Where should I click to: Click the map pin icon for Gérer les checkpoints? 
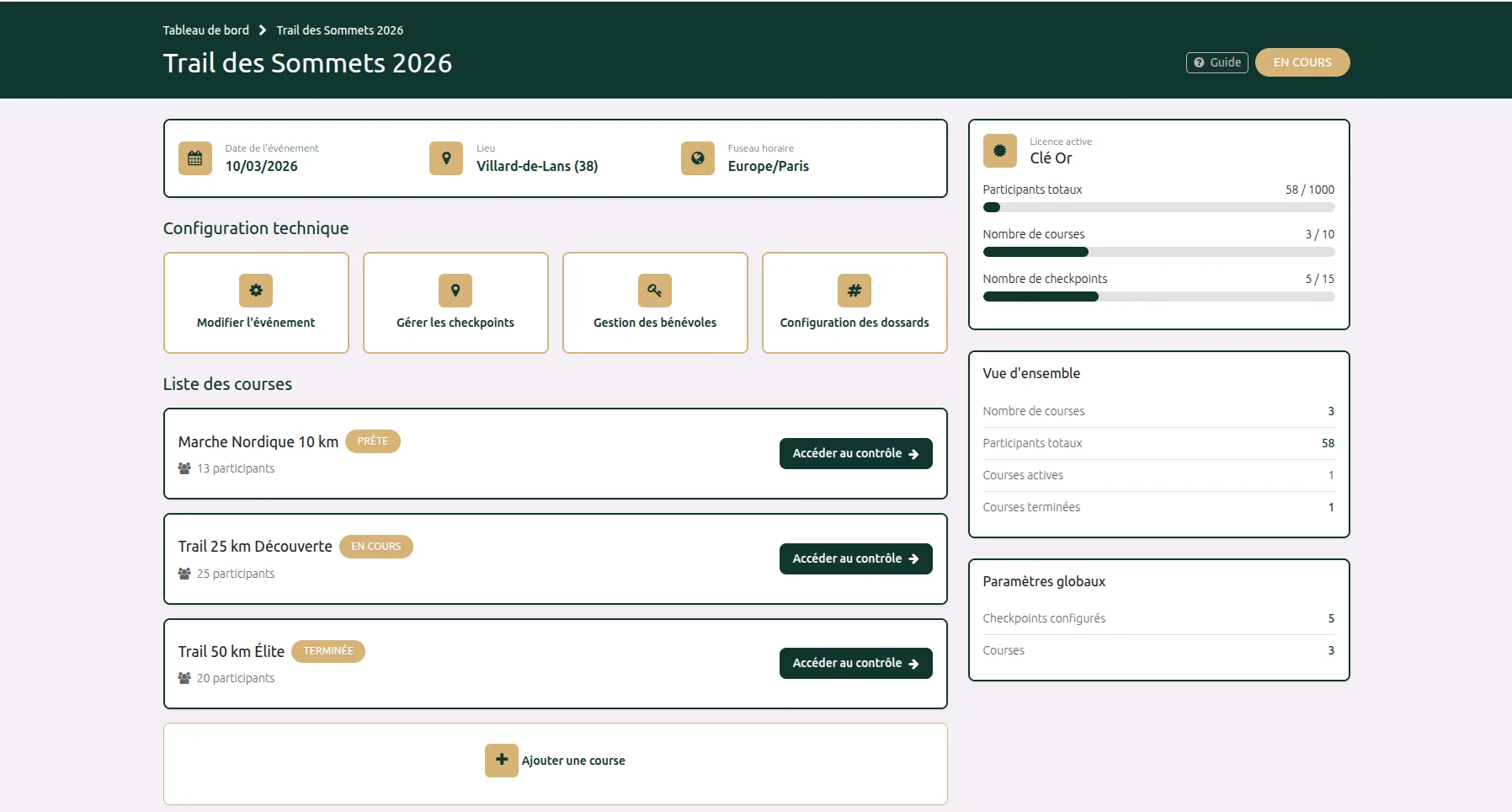click(455, 290)
